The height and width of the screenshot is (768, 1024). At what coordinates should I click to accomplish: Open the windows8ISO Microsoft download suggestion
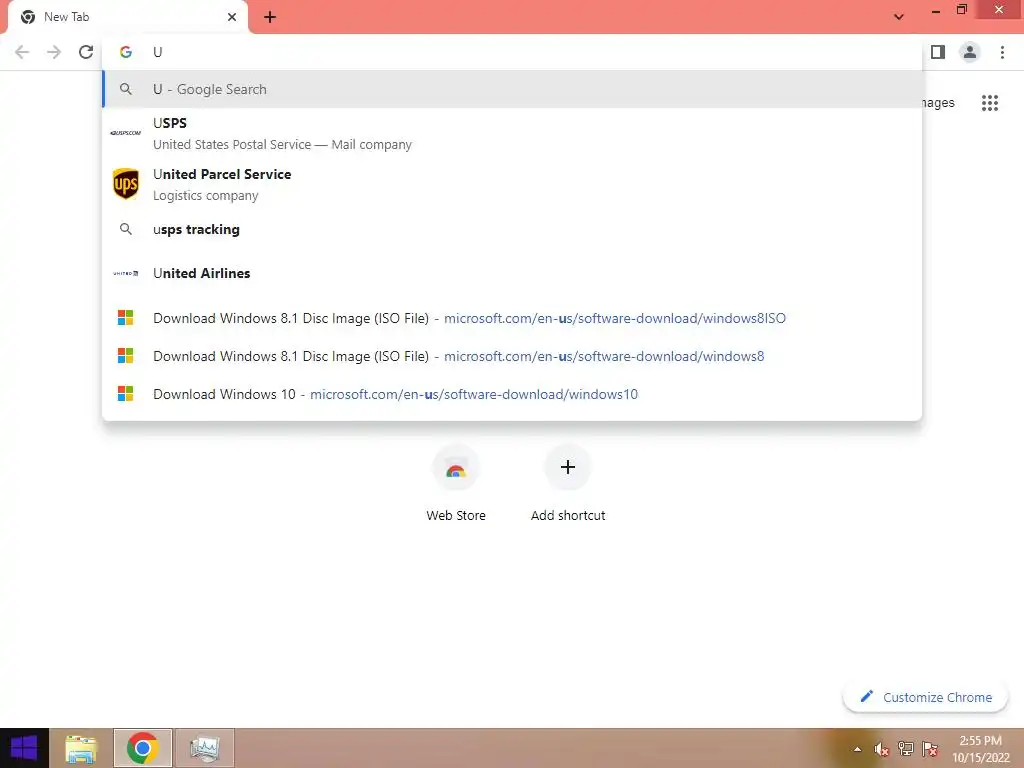pos(512,318)
